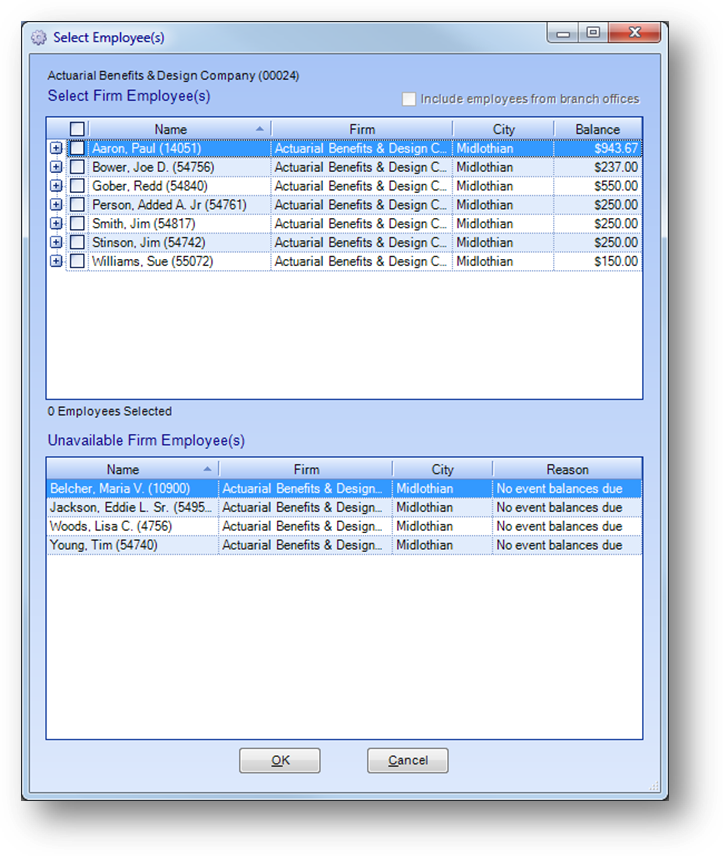Click the OK button
The height and width of the screenshot is (856, 723).
click(x=280, y=760)
